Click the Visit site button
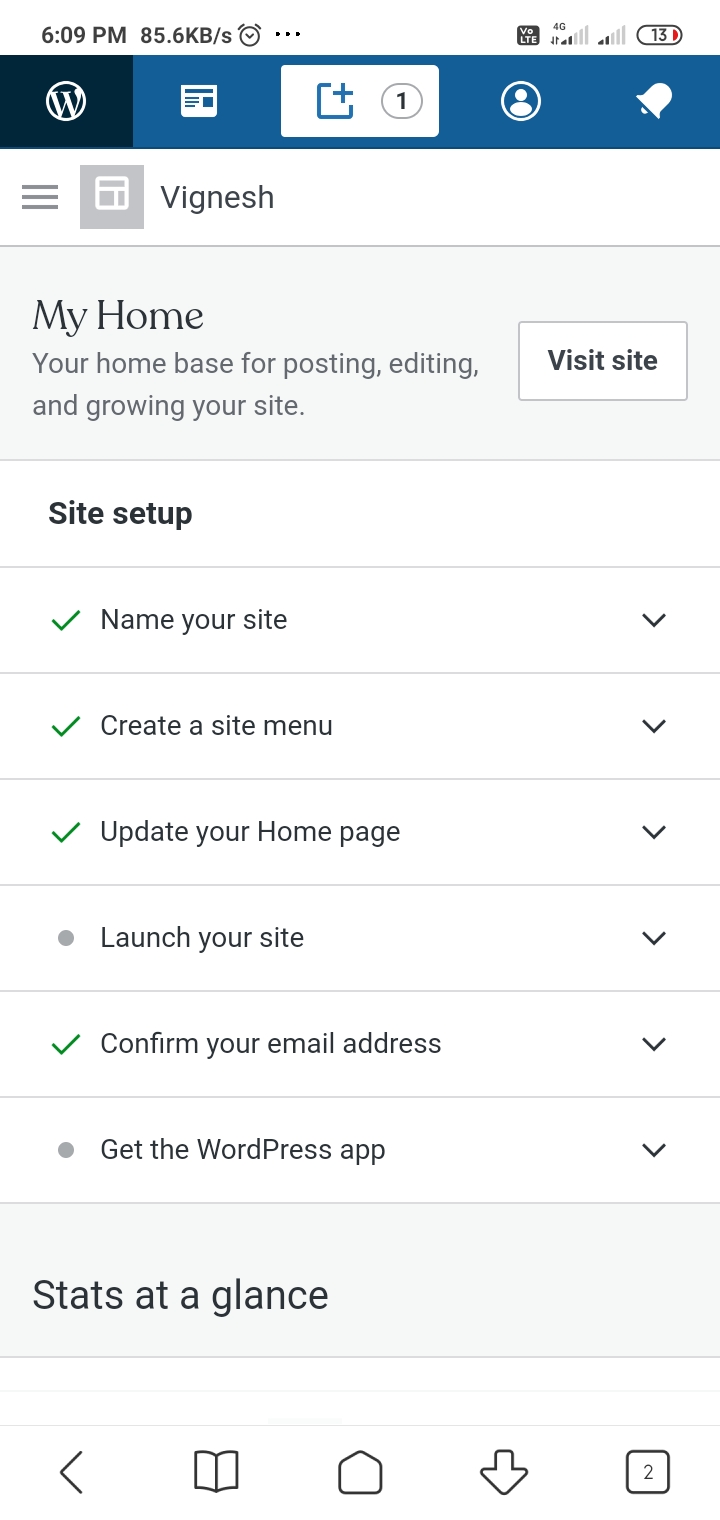Image resolution: width=720 pixels, height=1520 pixels. tap(602, 361)
